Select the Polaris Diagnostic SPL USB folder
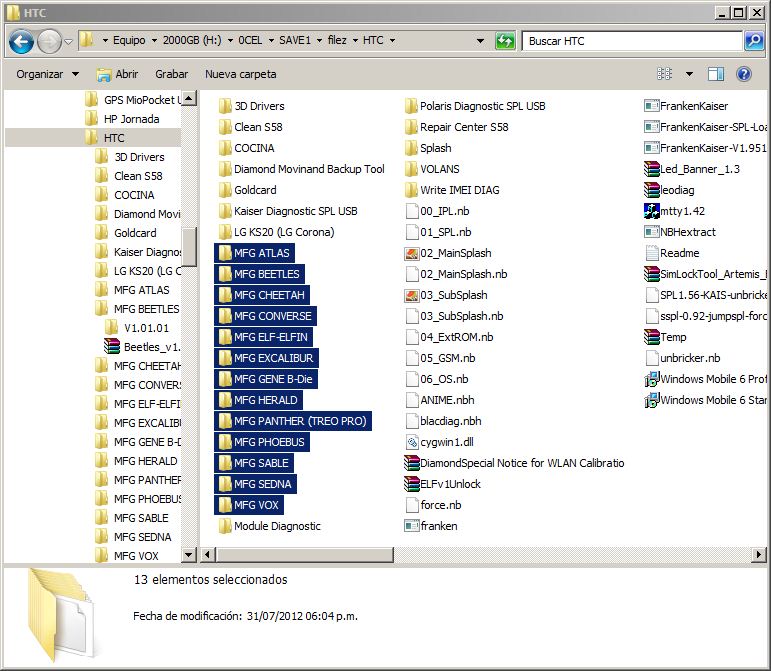The height and width of the screenshot is (671, 771). pos(474,106)
